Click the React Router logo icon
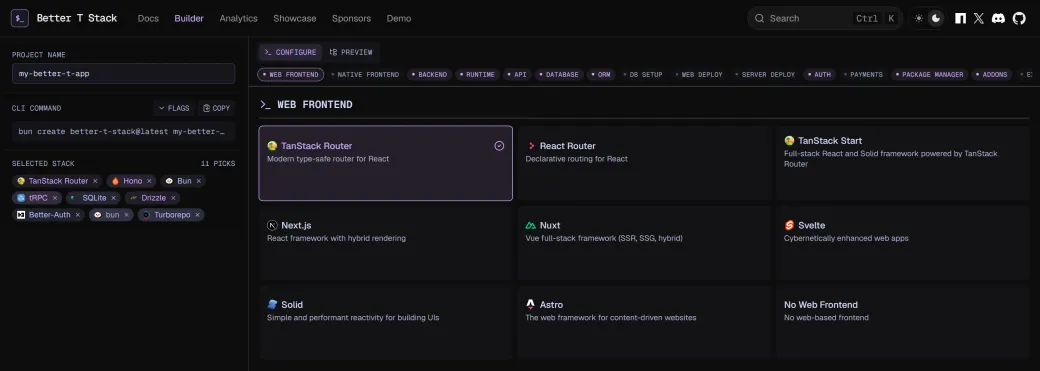 click(x=531, y=146)
